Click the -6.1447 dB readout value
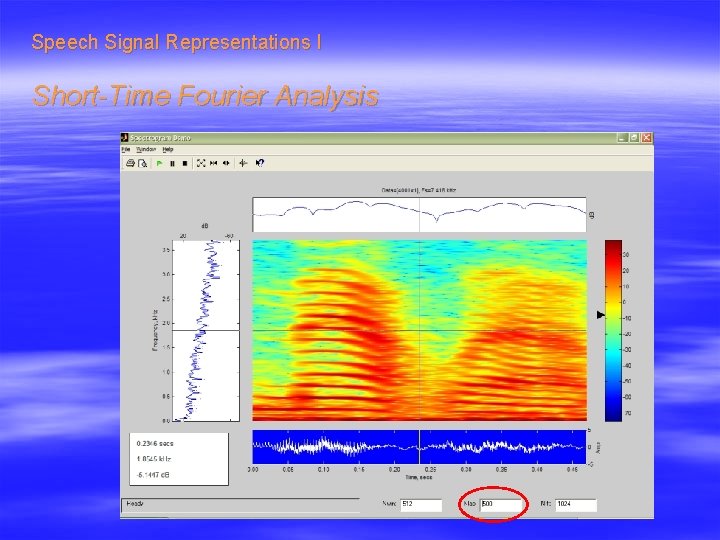Image resolution: width=720 pixels, height=540 pixels. pyautogui.click(x=153, y=474)
